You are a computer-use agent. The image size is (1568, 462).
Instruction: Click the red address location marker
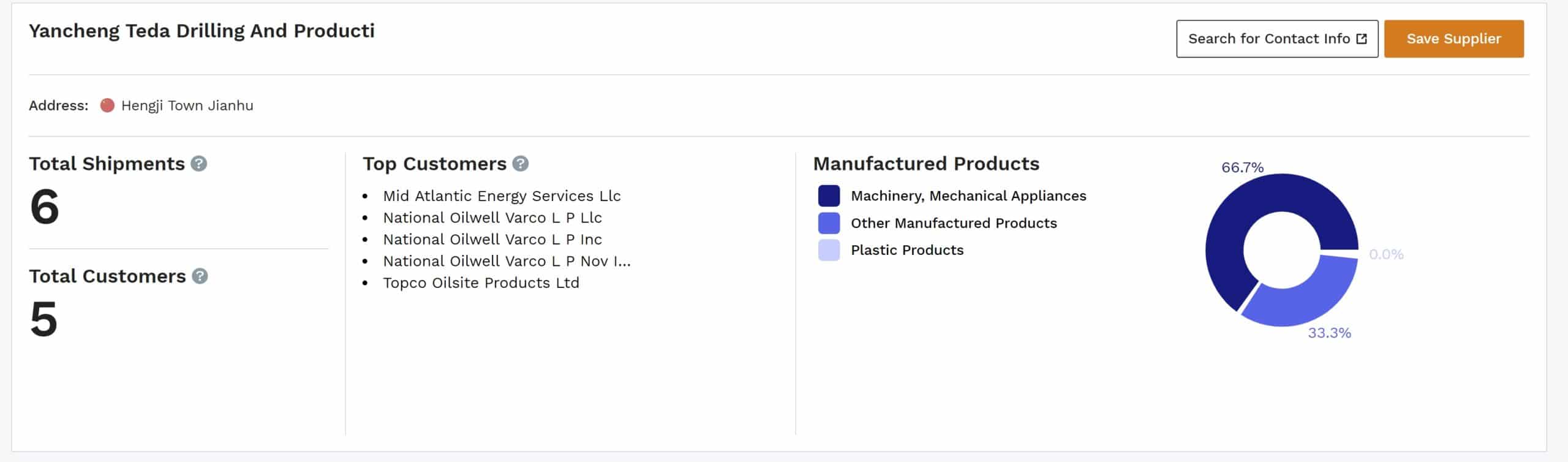(107, 105)
